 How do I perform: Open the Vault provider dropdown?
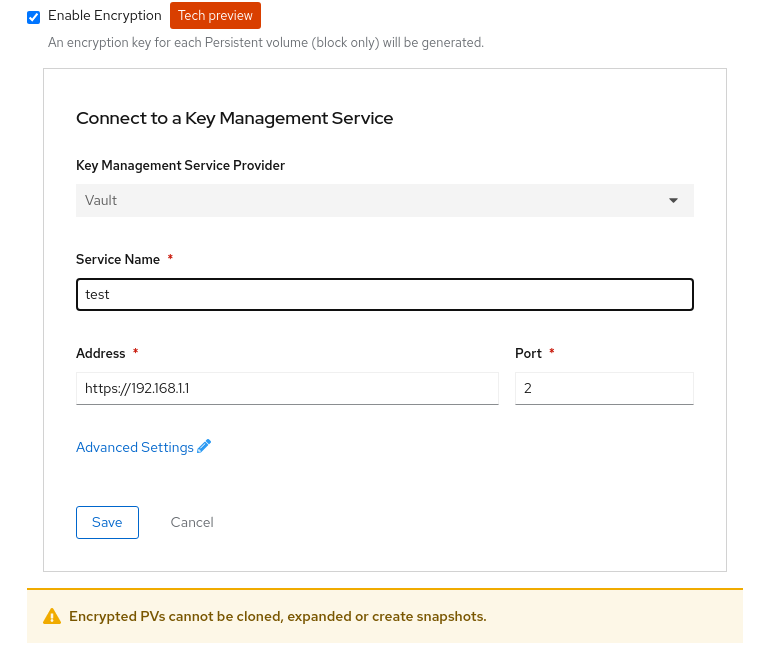point(384,200)
